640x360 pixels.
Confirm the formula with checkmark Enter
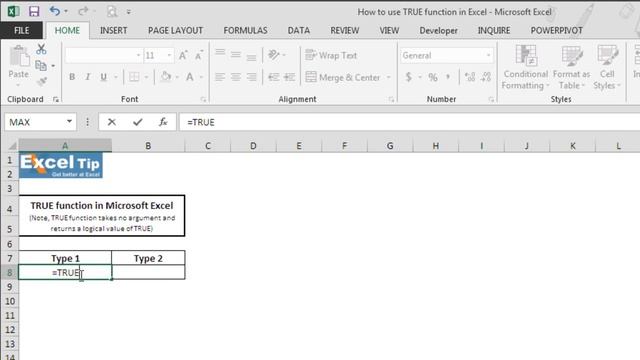[138, 122]
